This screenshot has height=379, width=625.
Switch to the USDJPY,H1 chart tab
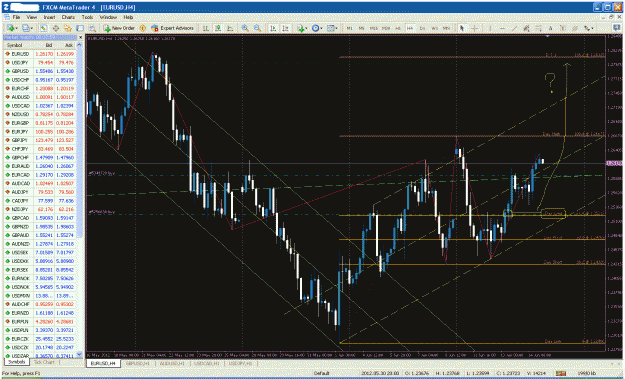240,363
